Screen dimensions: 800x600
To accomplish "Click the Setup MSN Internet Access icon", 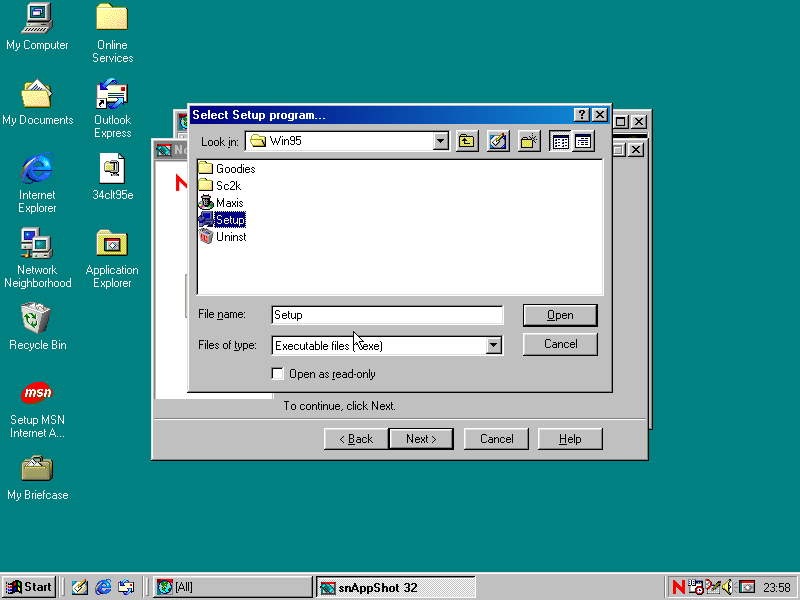I will click(37, 409).
